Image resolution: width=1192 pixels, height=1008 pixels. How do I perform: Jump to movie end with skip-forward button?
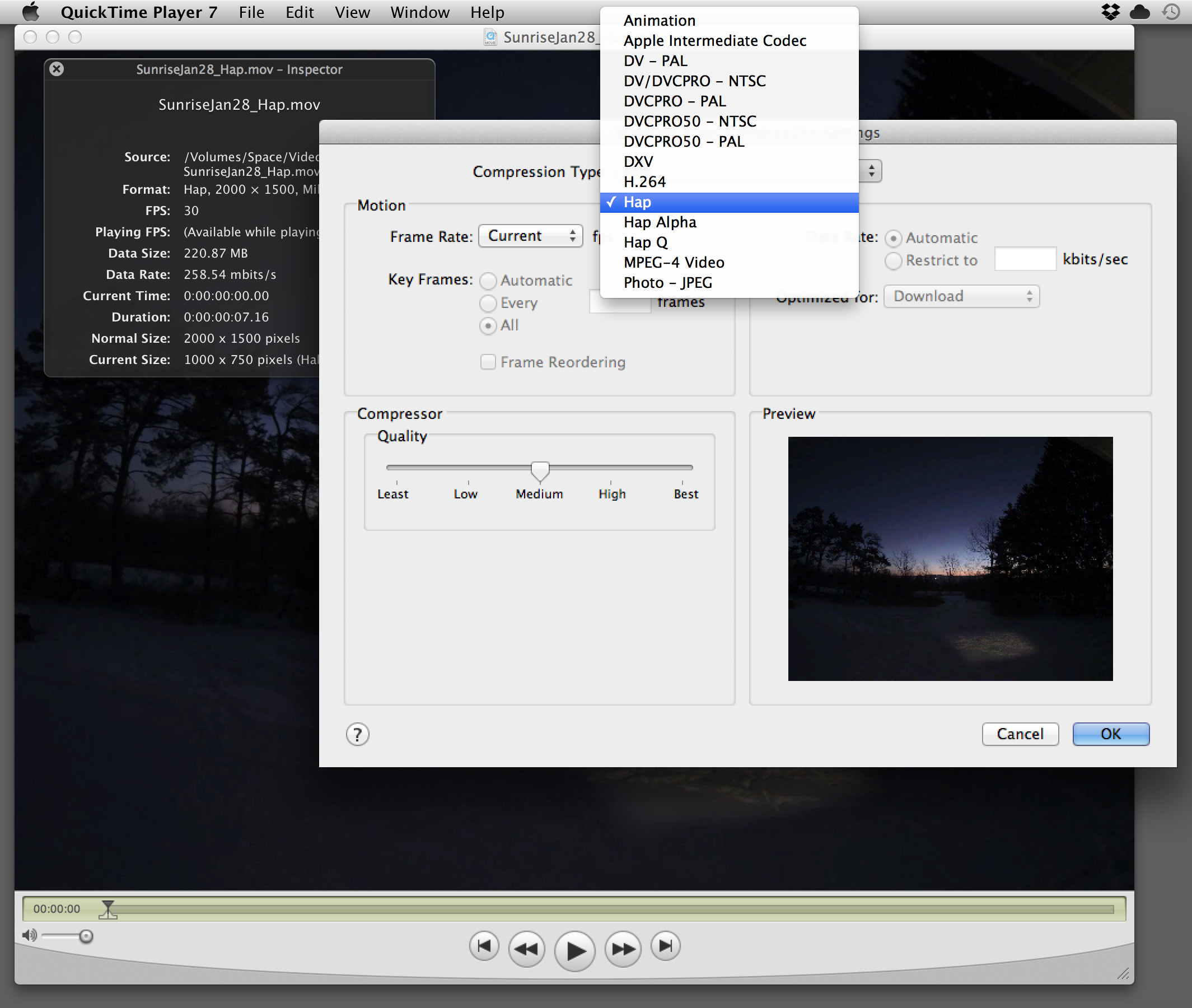pos(665,946)
